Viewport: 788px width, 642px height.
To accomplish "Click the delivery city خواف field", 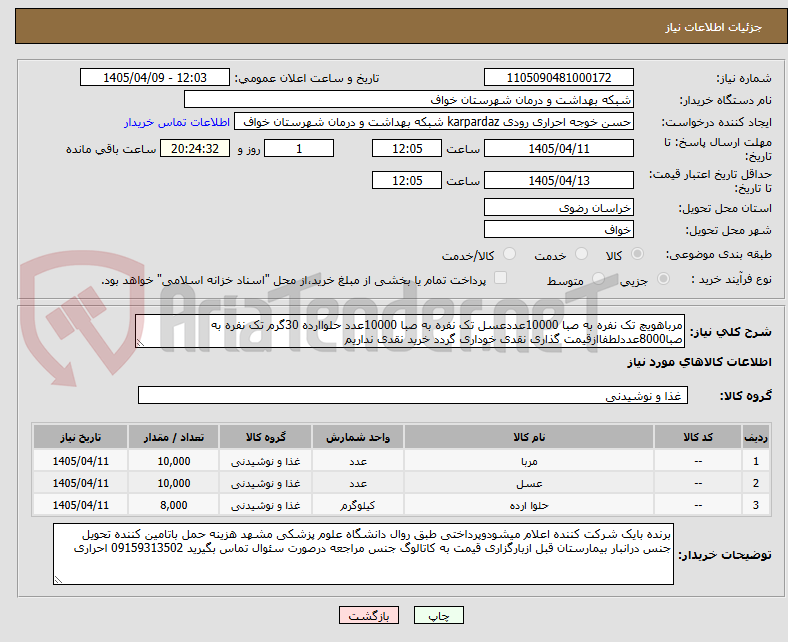I will pyautogui.click(x=559, y=229).
